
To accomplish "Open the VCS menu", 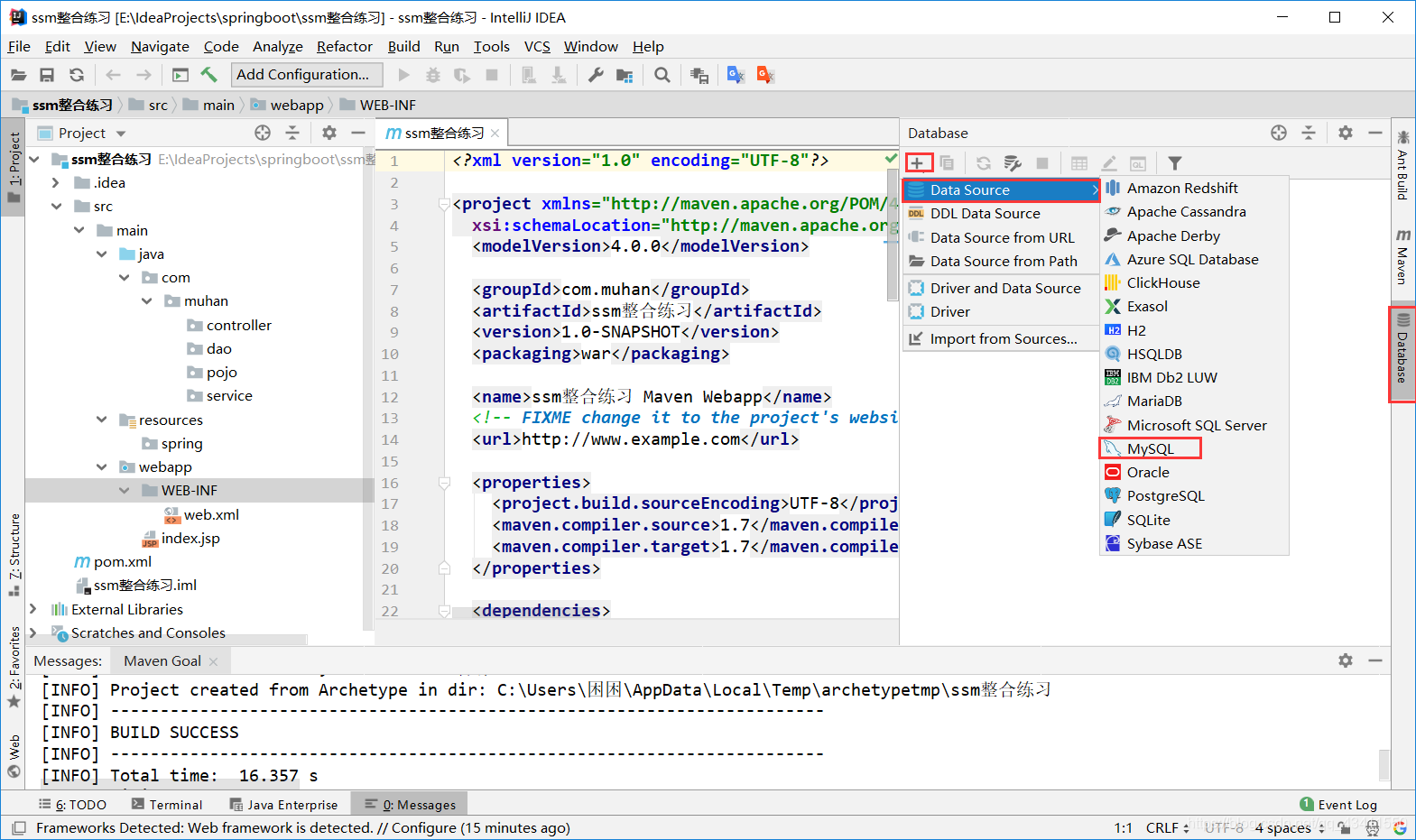I will click(x=537, y=46).
